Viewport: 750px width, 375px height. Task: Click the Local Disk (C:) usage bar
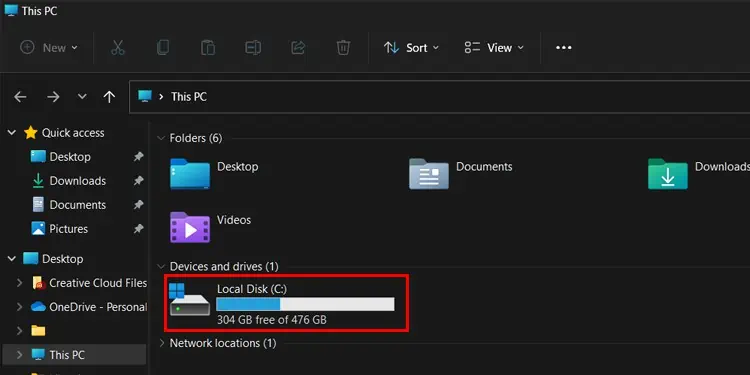pos(305,304)
